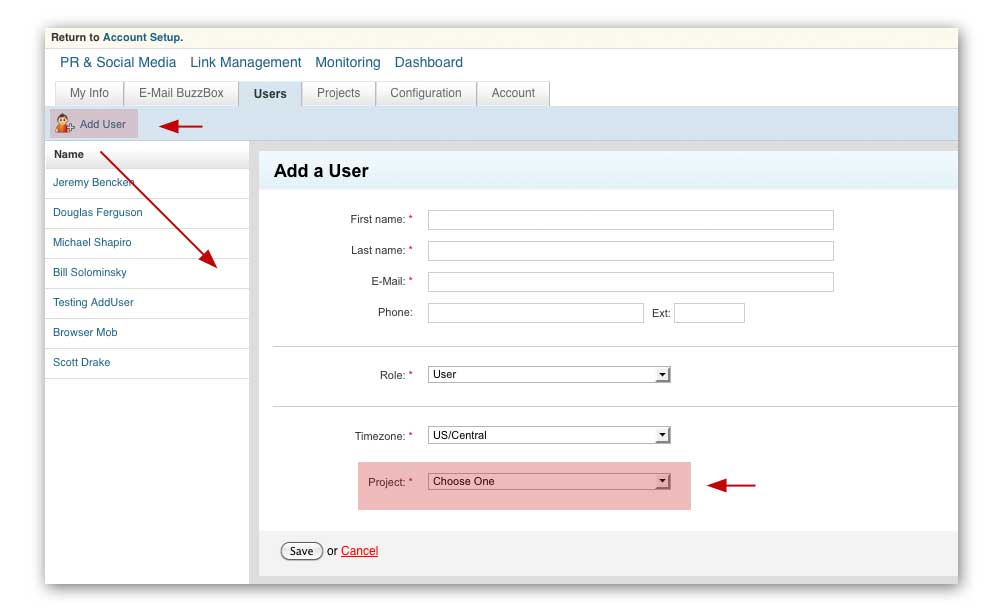Click into the Ext field
The height and width of the screenshot is (612, 1004).
point(709,313)
